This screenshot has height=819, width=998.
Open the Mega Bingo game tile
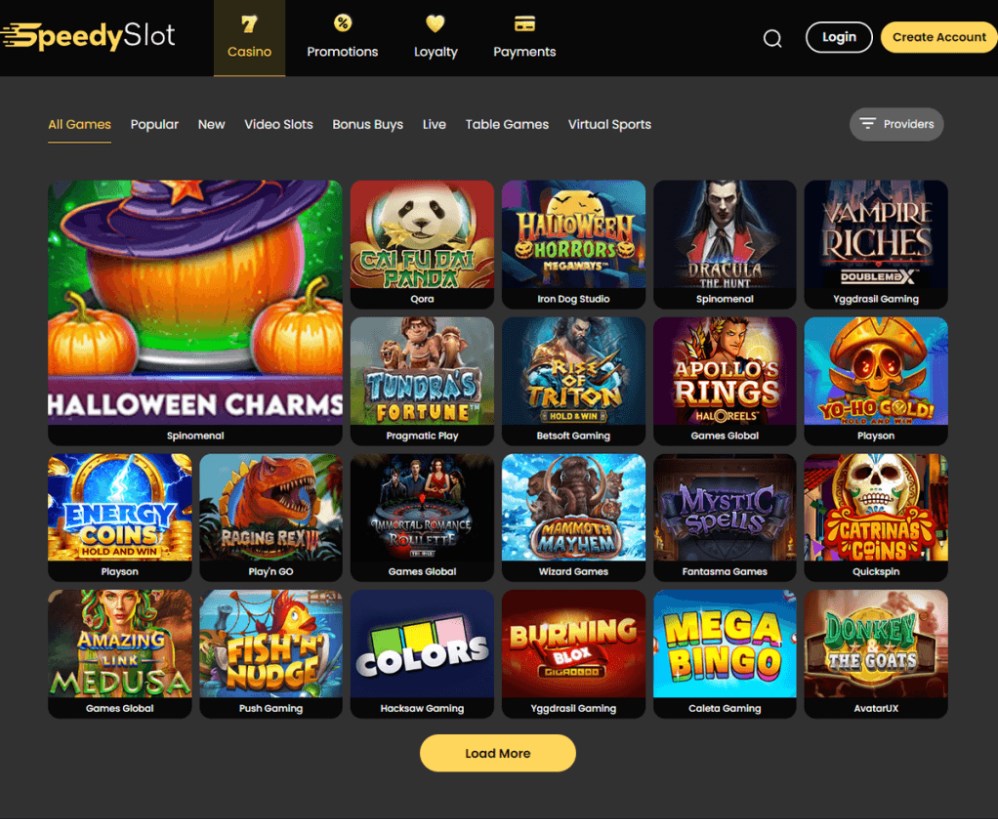tap(724, 654)
